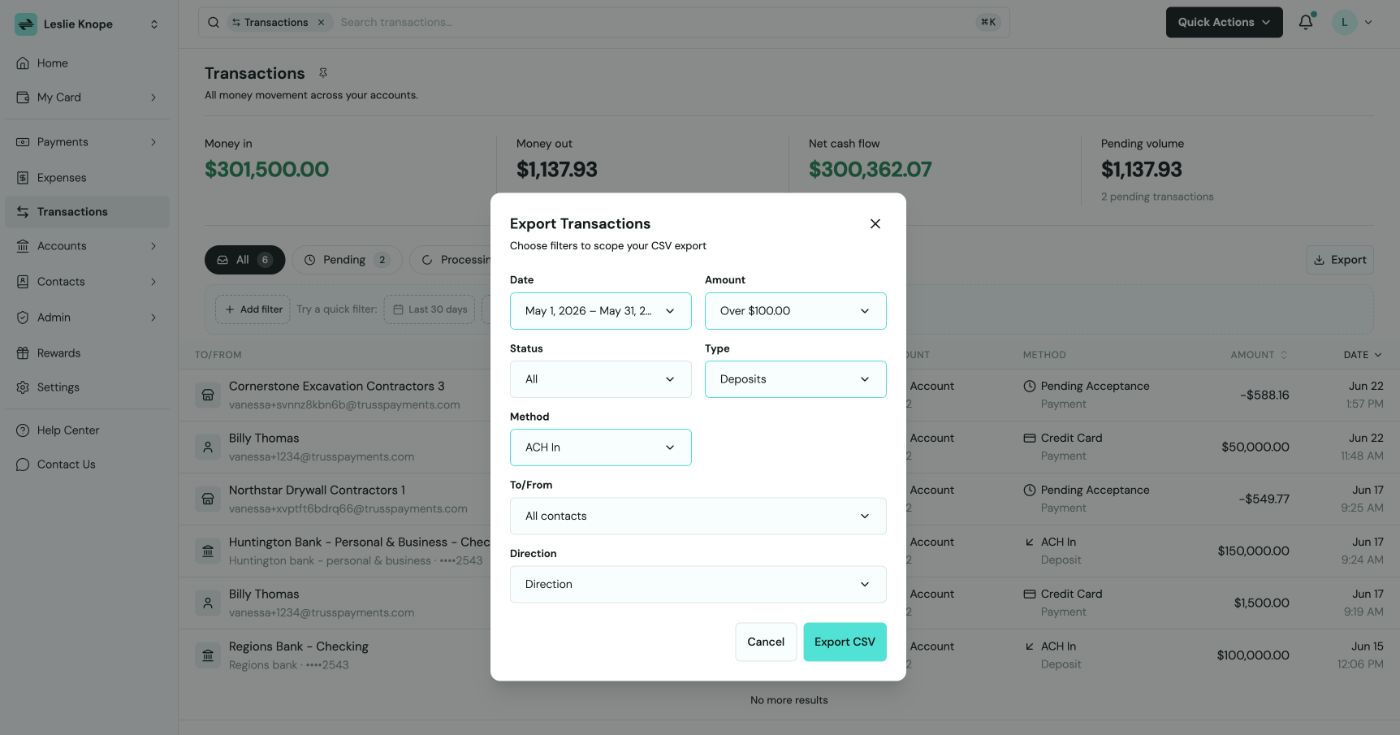Expand the Payments sidebar menu
The height and width of the screenshot is (735, 1400).
(87, 142)
